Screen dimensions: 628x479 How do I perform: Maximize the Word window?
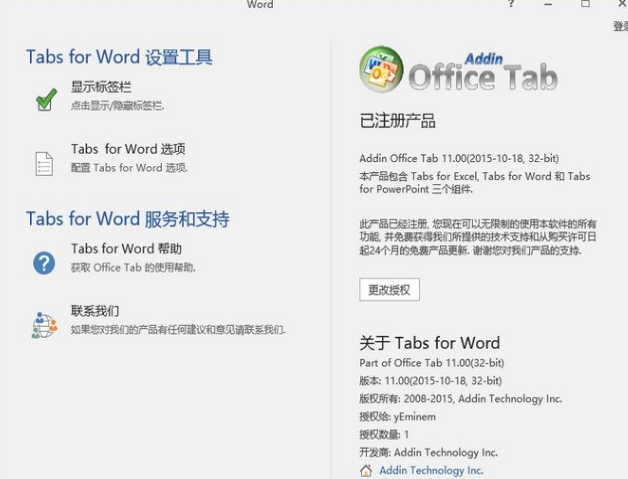[x=585, y=4]
